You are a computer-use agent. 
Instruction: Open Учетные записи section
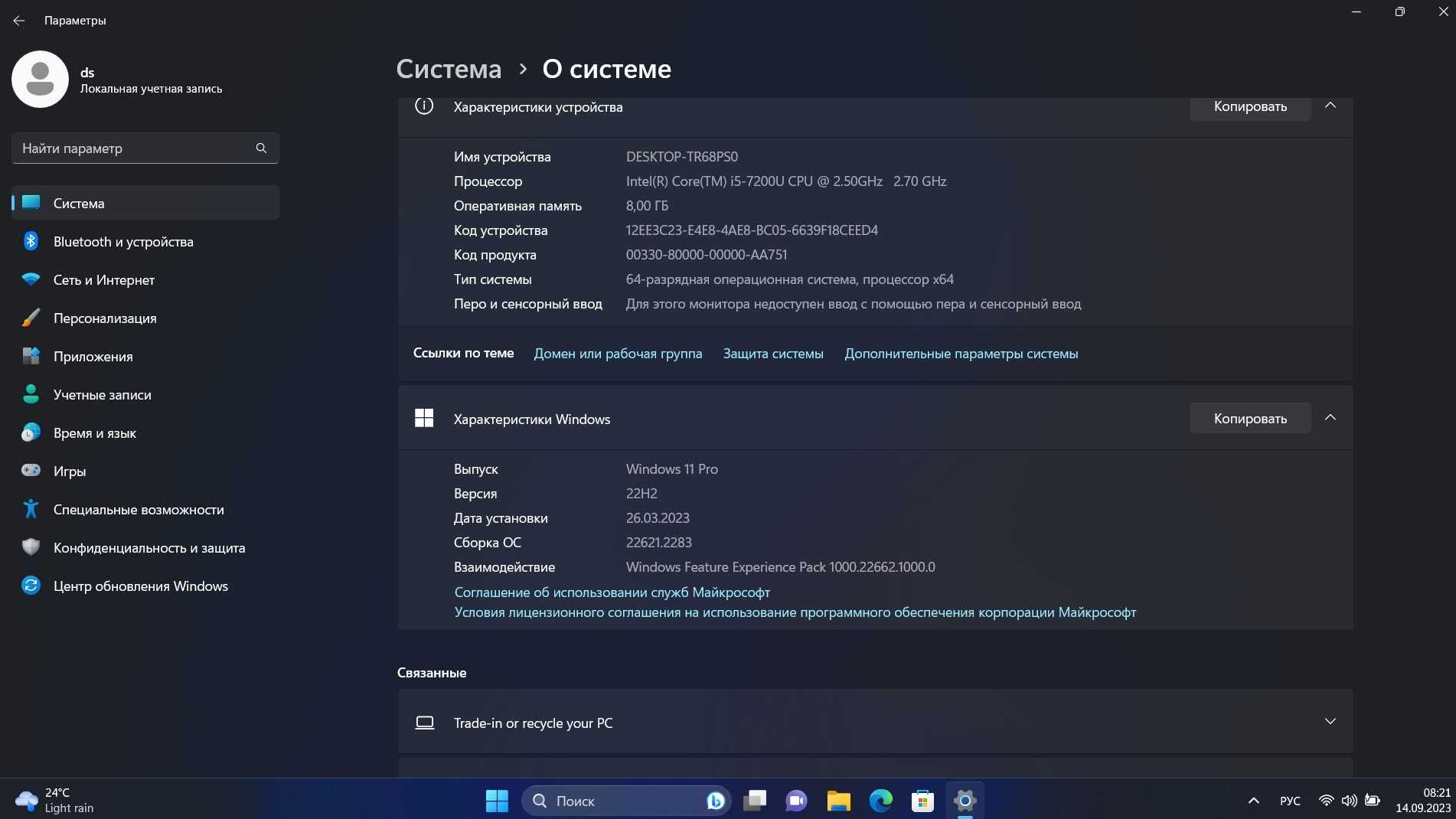click(145, 394)
